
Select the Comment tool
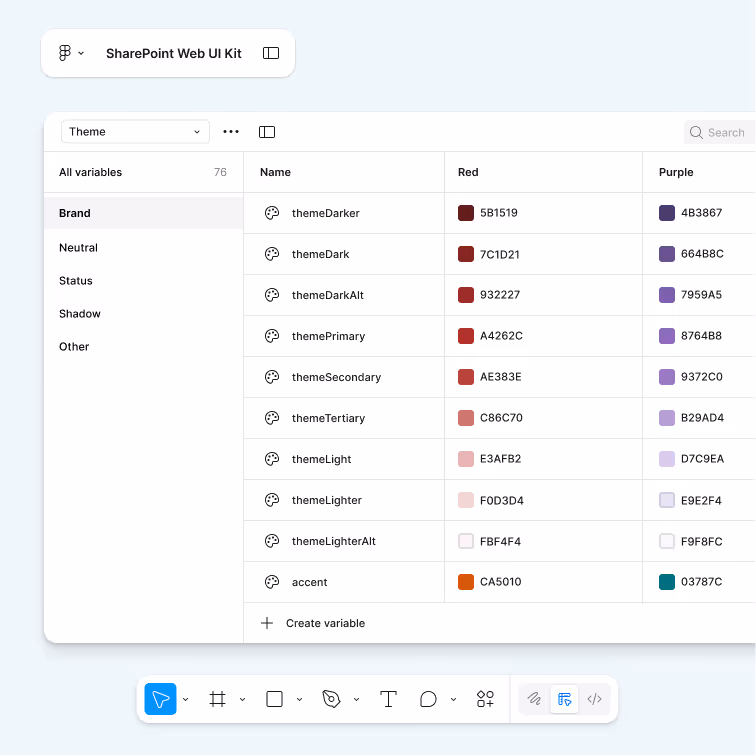click(x=428, y=699)
